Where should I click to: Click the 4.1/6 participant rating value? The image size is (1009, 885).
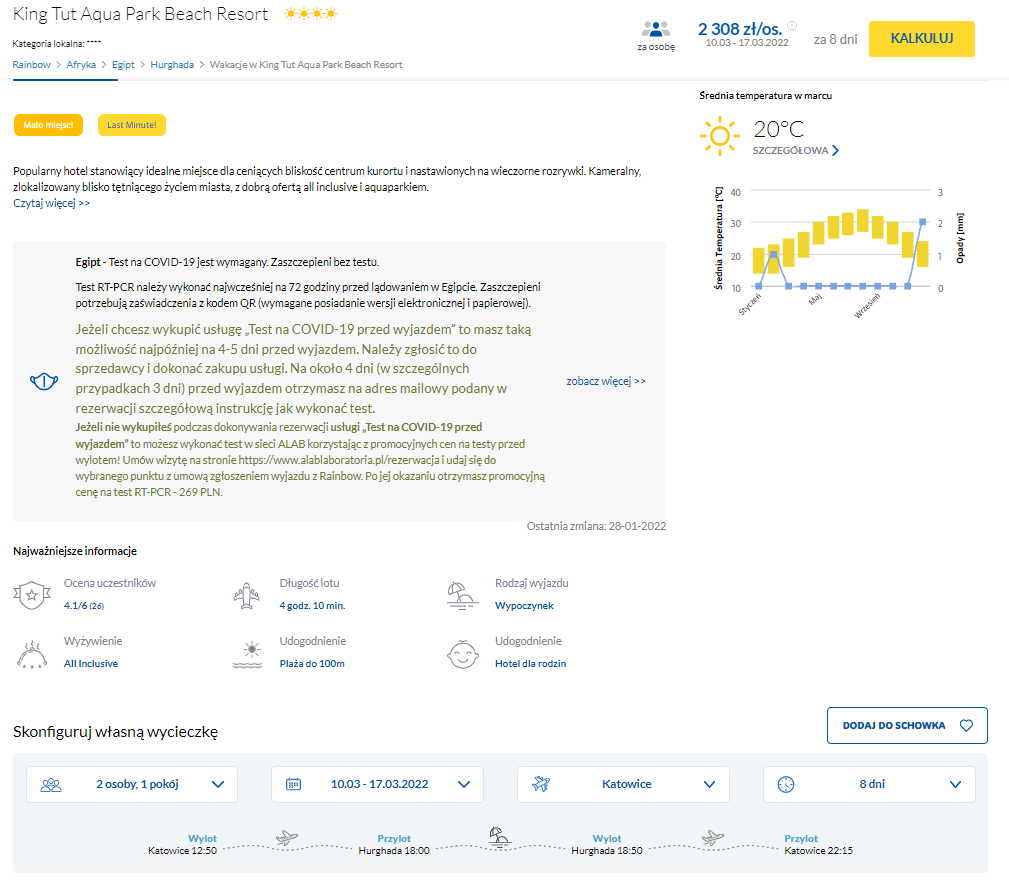click(84, 605)
